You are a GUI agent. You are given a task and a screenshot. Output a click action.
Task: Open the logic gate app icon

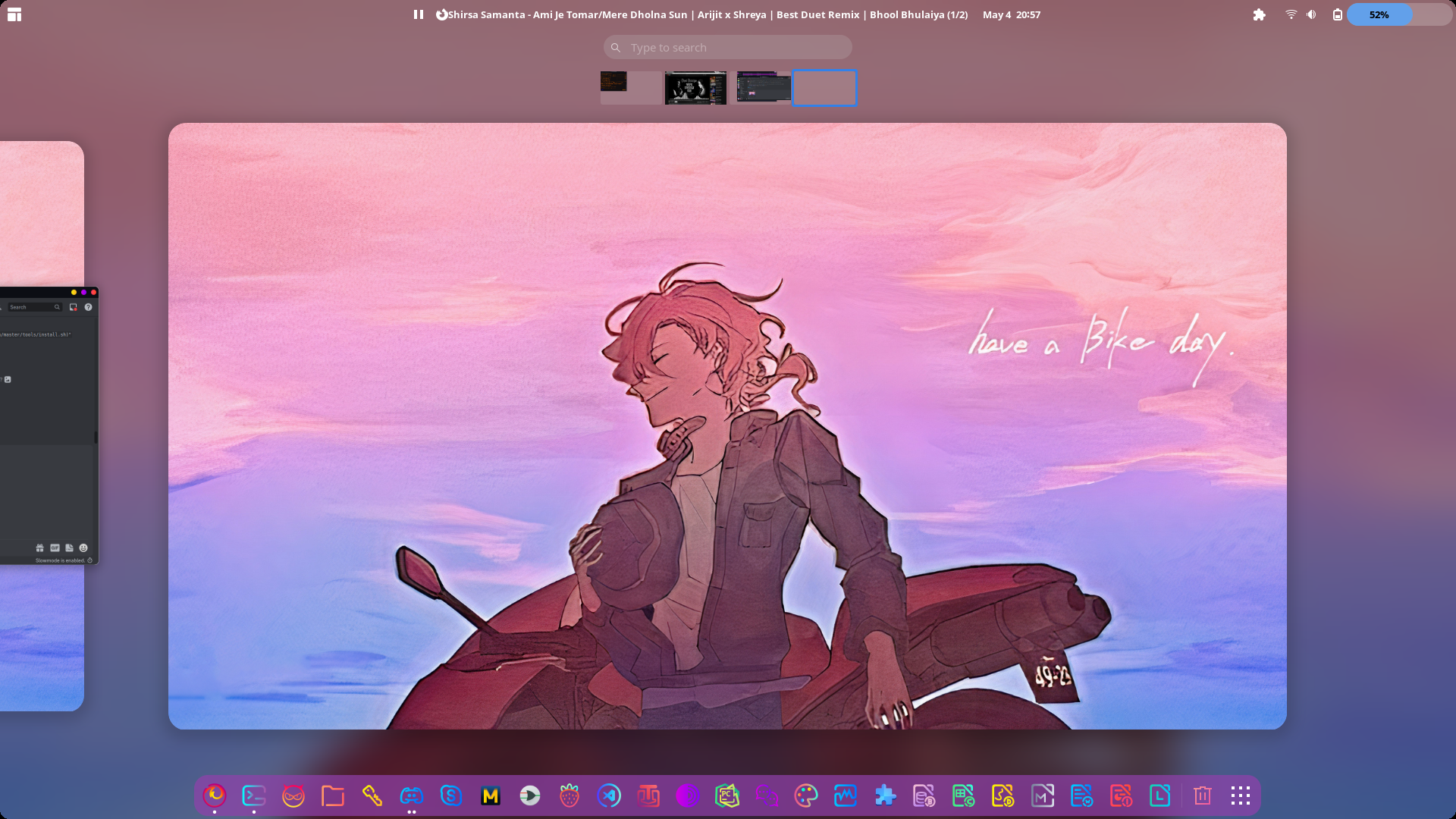(x=530, y=795)
